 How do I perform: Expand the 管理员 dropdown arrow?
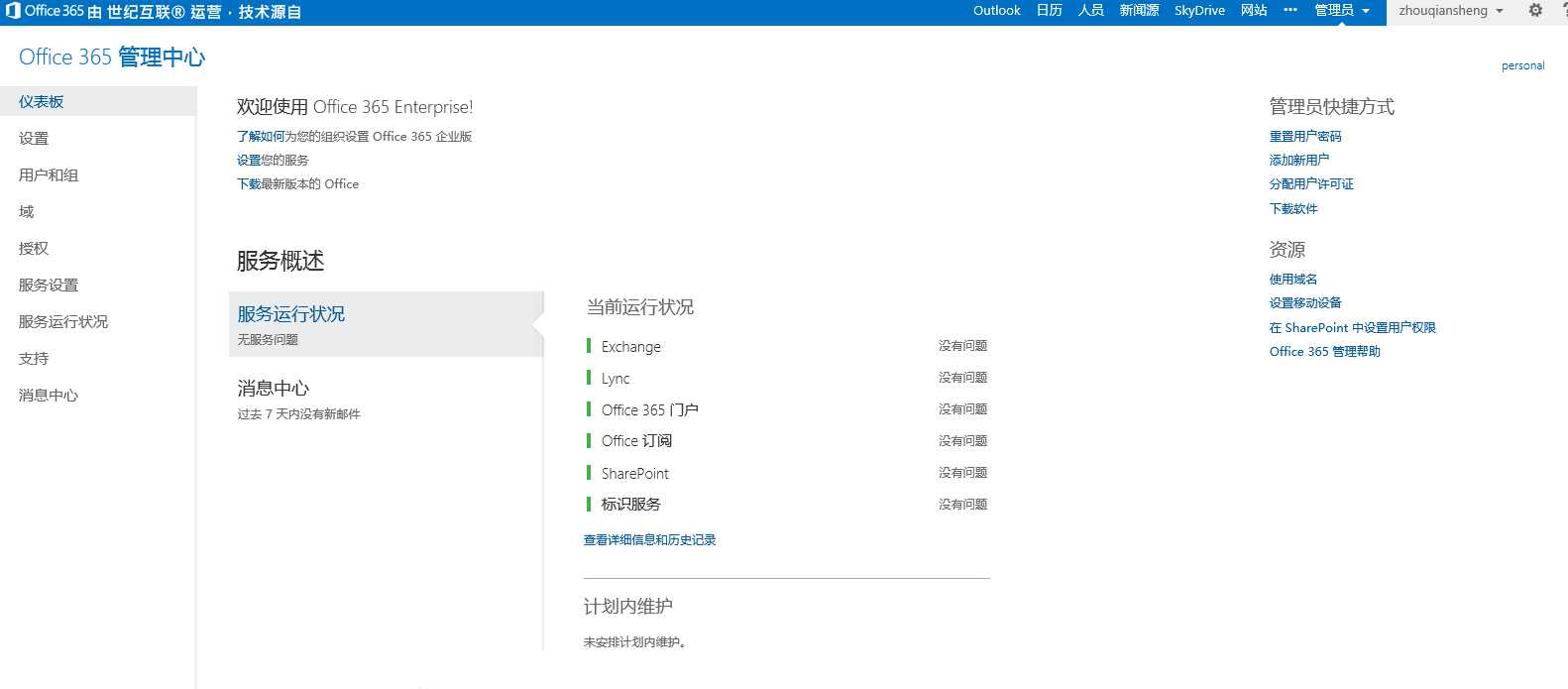pos(1366,11)
